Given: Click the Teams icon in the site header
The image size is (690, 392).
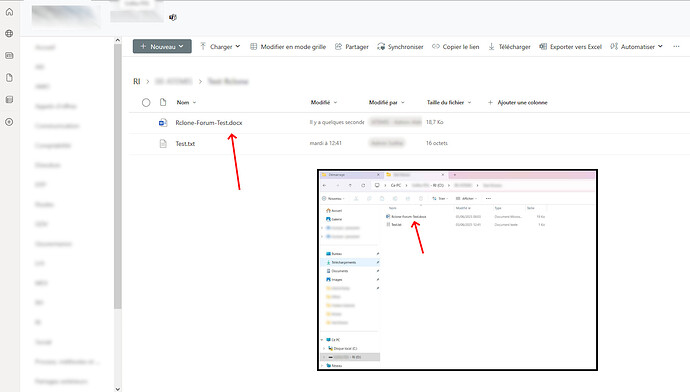Looking at the screenshot, I should pos(173,17).
